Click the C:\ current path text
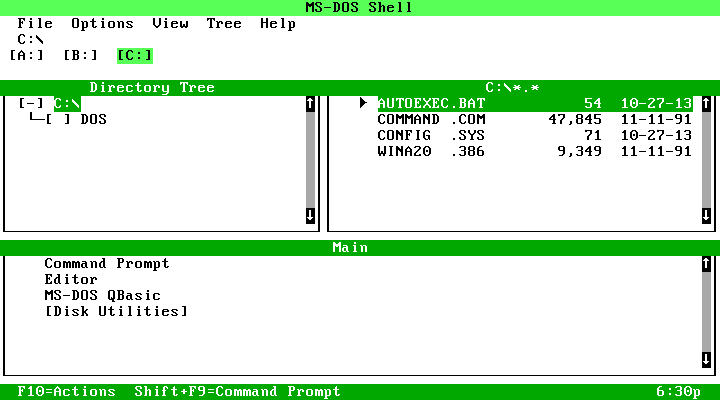This screenshot has width=720, height=400. click(31, 39)
